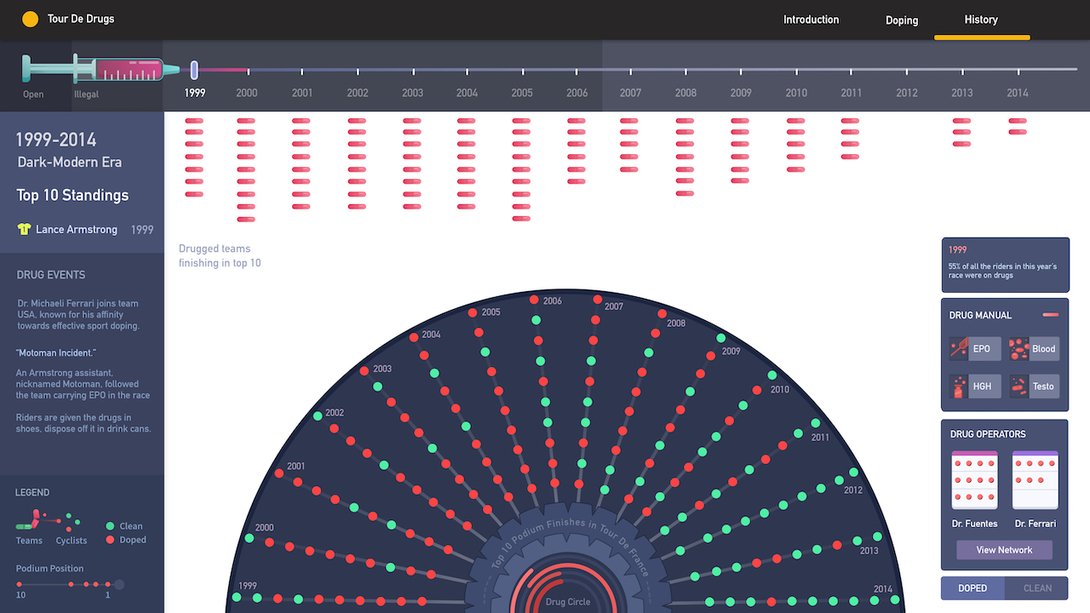Click the HGH drug icon

pyautogui.click(x=959, y=386)
